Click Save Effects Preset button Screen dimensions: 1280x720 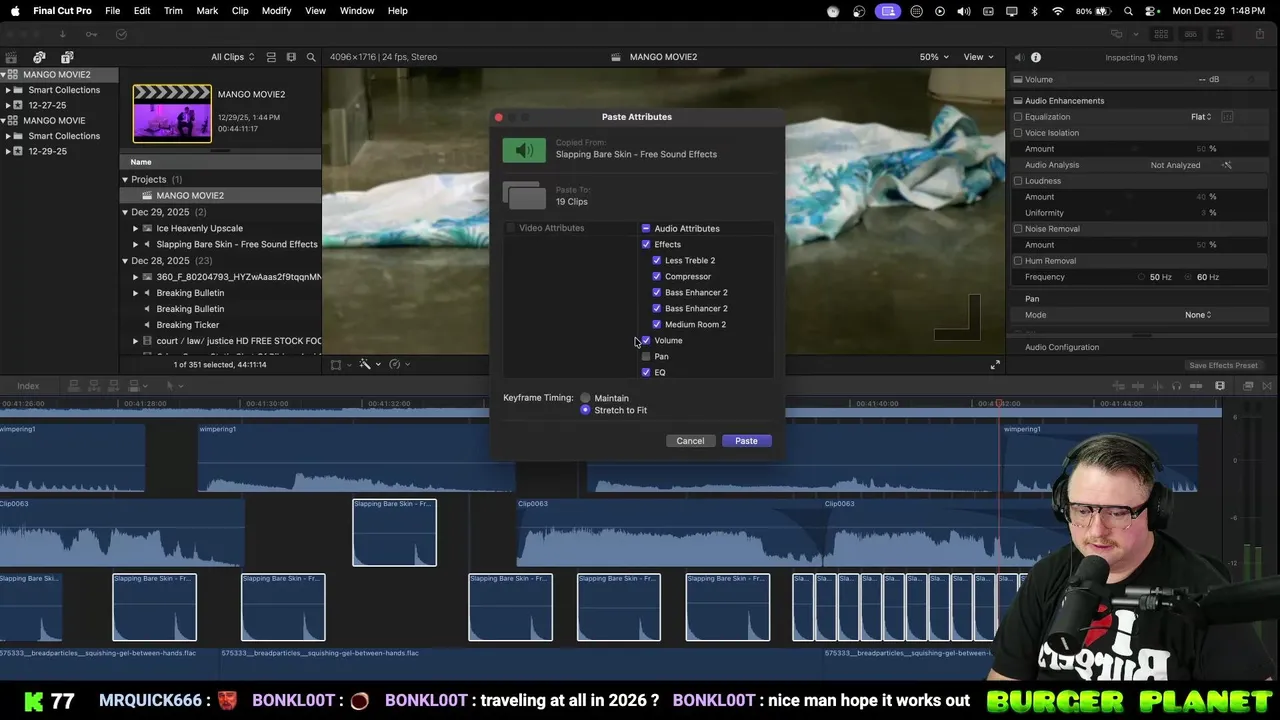click(x=1223, y=365)
